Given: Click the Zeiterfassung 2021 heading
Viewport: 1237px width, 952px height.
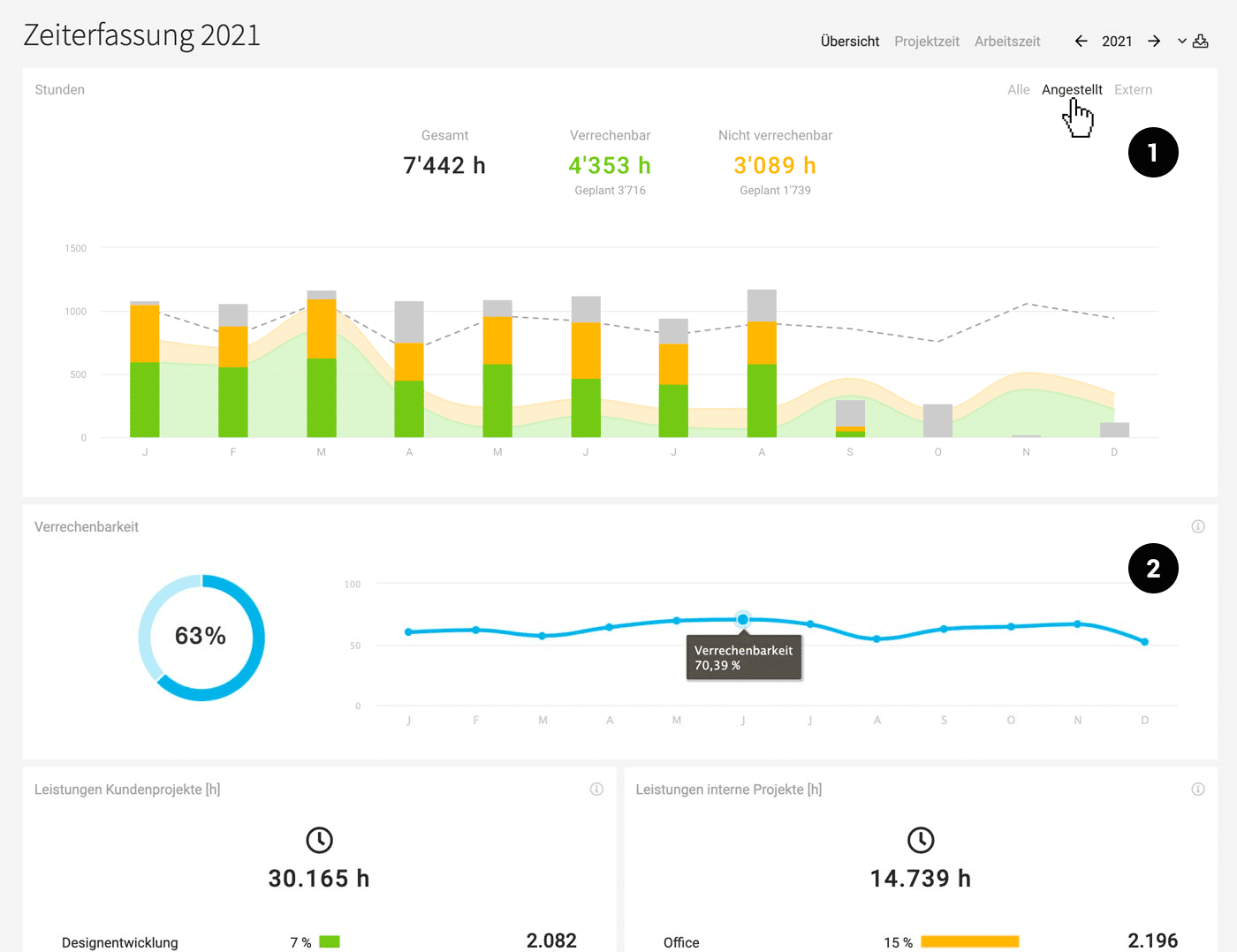Looking at the screenshot, I should pos(141,35).
